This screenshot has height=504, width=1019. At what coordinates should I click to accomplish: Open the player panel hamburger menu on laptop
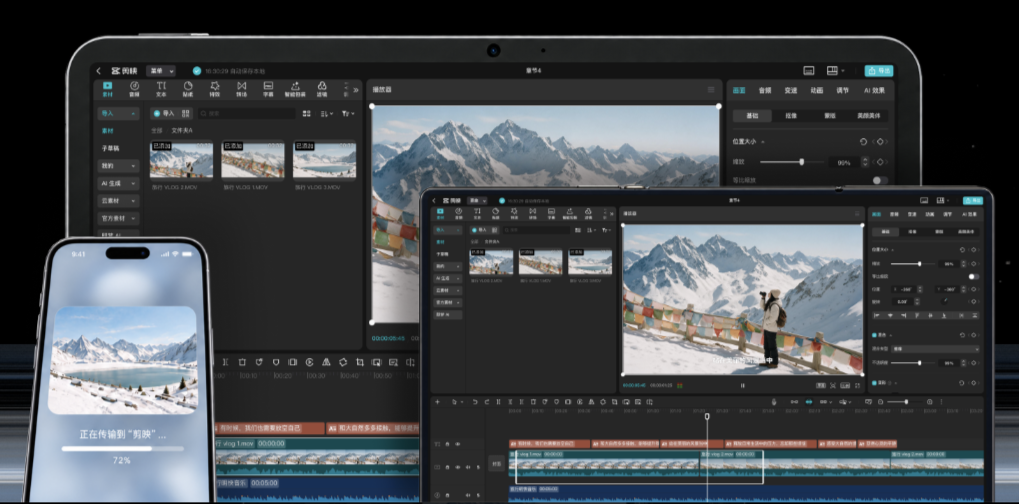tap(711, 90)
